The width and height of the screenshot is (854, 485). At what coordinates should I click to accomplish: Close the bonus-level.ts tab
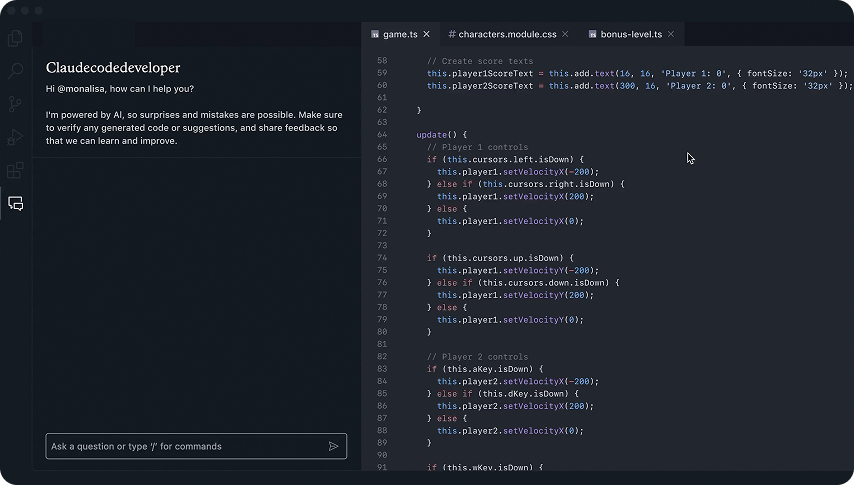671,34
